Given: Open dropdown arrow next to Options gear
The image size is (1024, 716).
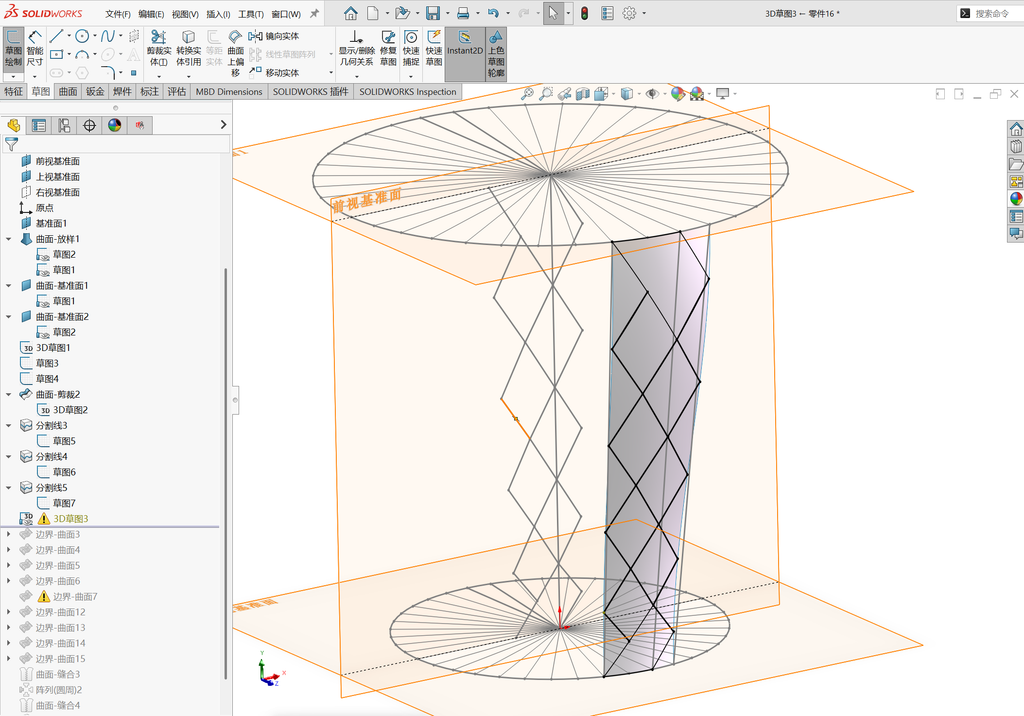Looking at the screenshot, I should point(644,13).
